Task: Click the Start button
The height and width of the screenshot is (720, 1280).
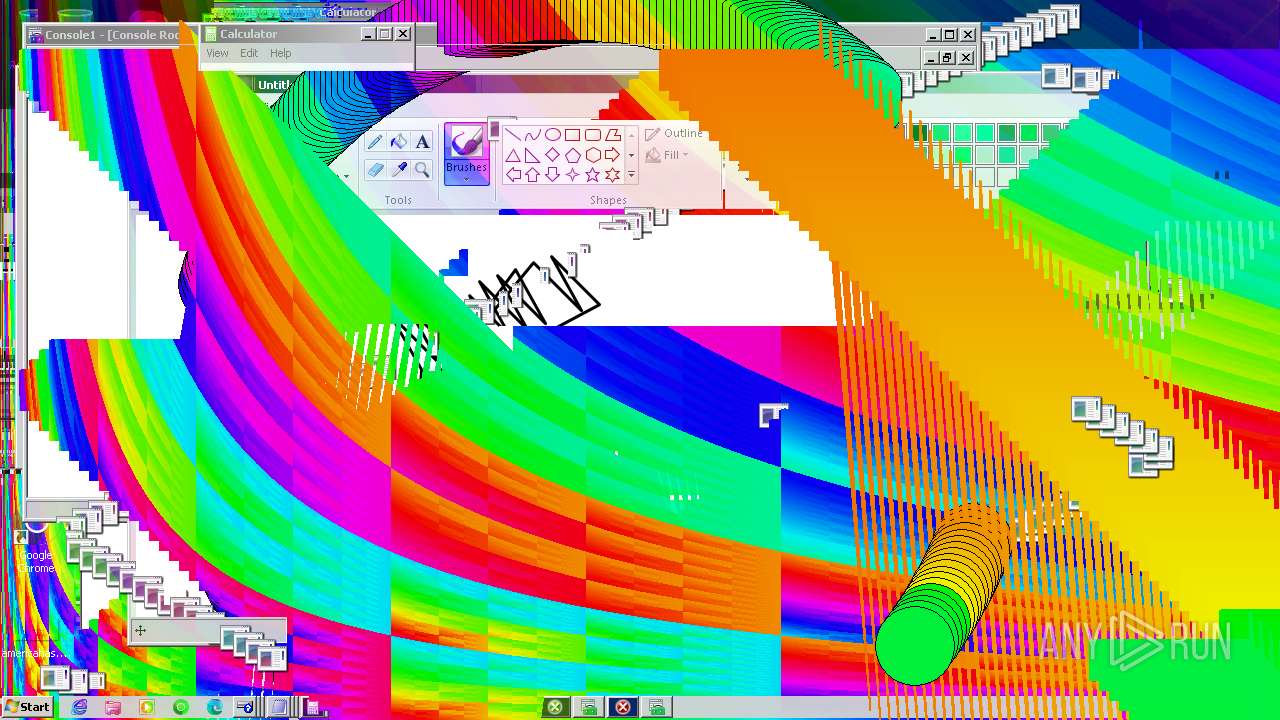Action: tap(27, 707)
